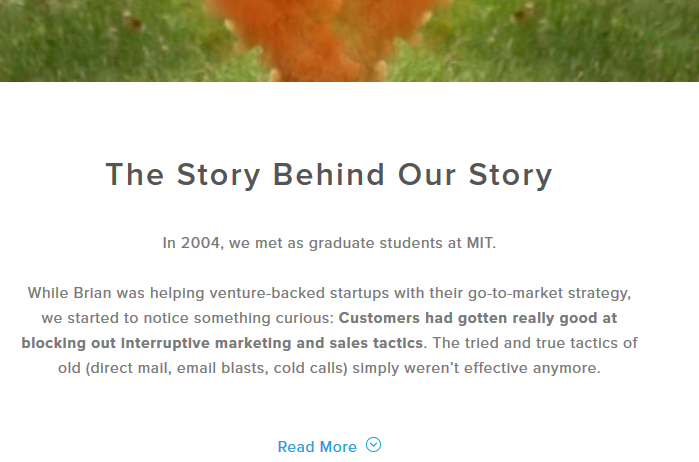Screen dimensions: 699x462
Task: Click the word "MIT" in the intro line
Action: point(478,243)
